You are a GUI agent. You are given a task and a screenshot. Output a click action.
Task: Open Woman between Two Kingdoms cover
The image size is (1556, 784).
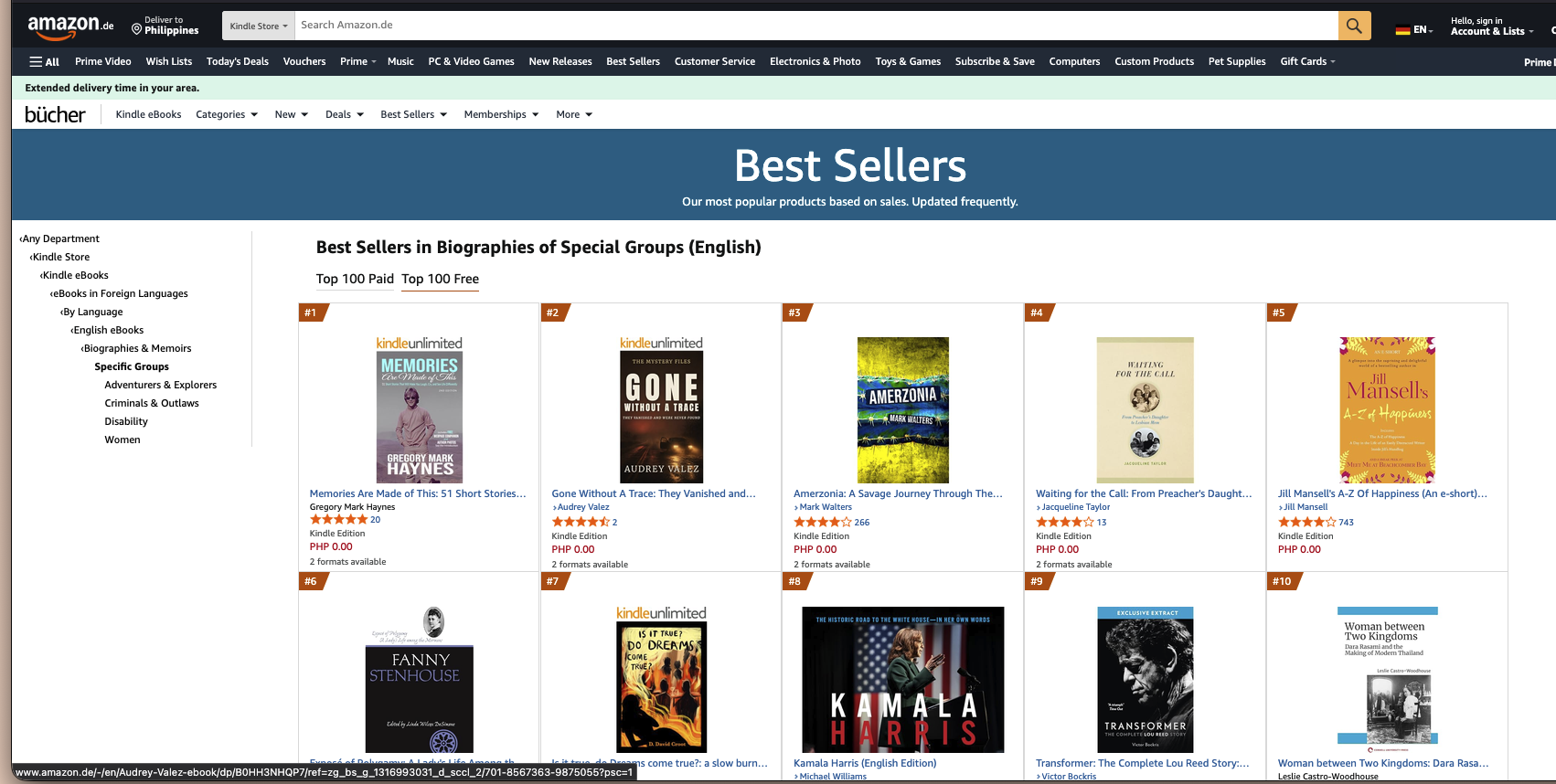[1388, 680]
